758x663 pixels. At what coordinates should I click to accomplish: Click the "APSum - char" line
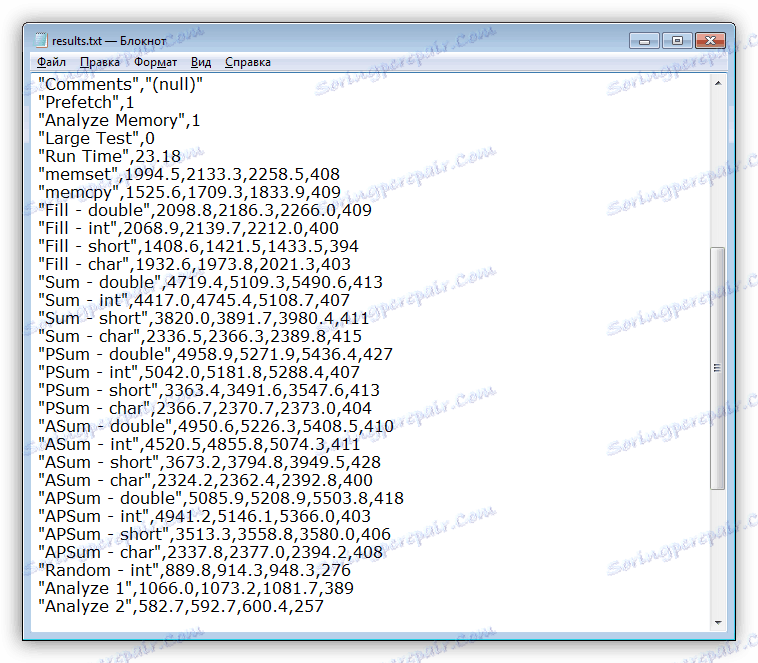[x=211, y=553]
